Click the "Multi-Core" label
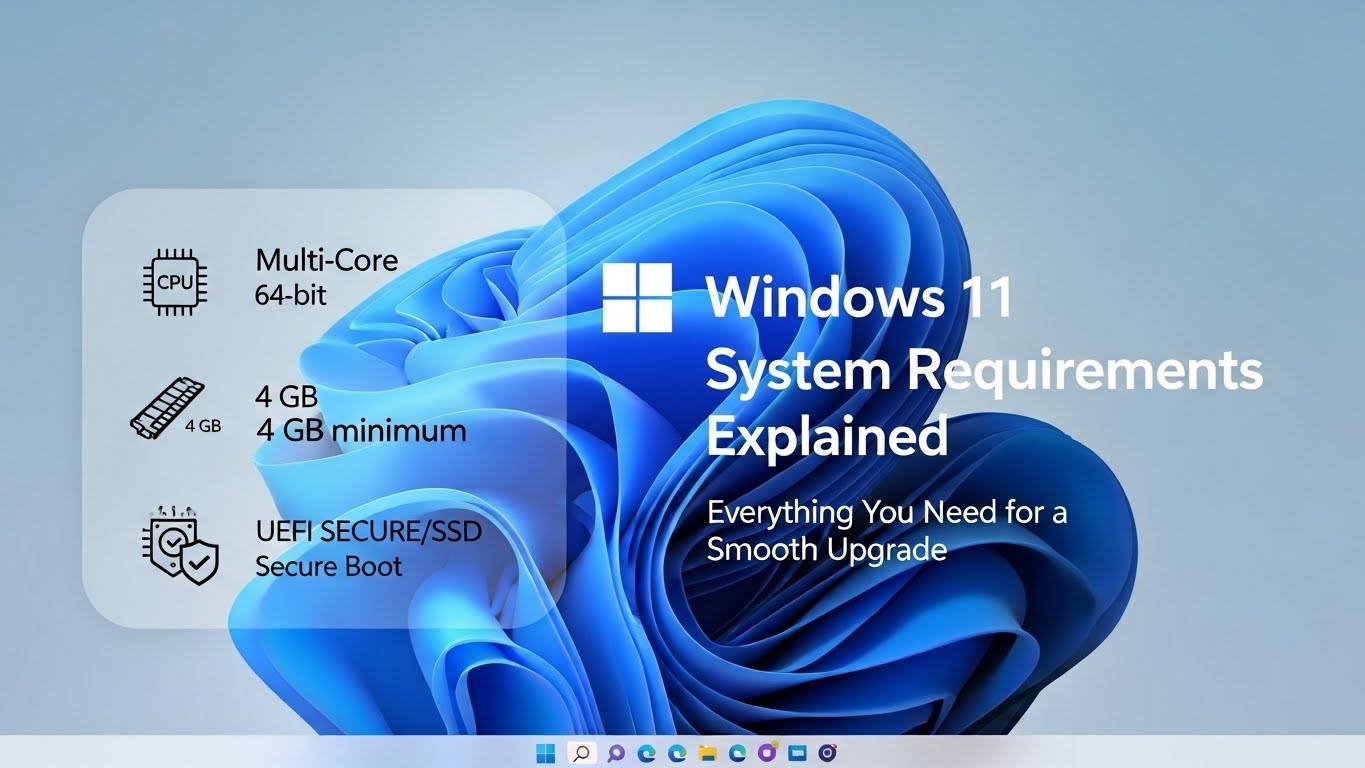 point(326,261)
